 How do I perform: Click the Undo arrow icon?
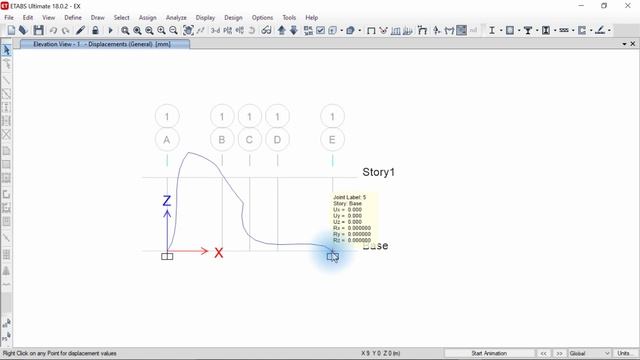coord(53,31)
